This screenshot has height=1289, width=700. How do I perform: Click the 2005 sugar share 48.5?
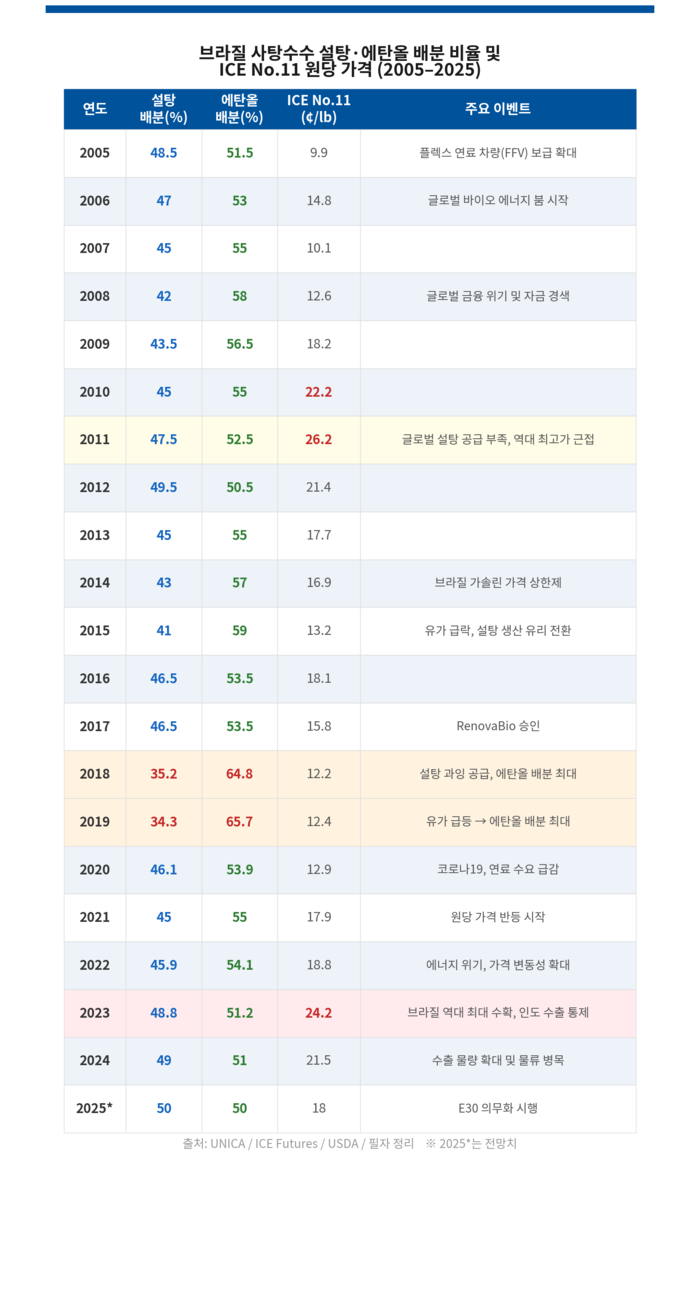click(x=164, y=153)
